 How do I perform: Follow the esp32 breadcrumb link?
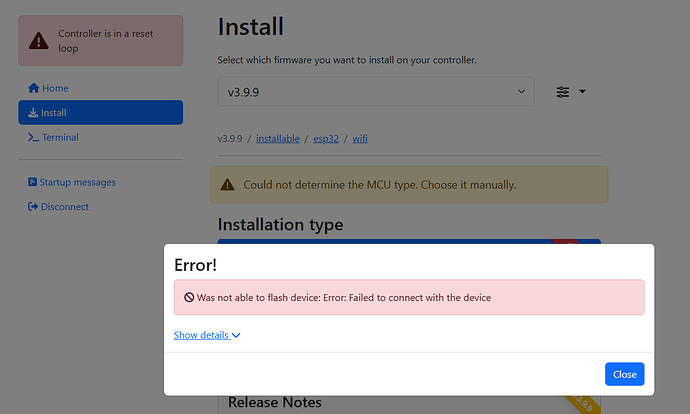(x=325, y=138)
